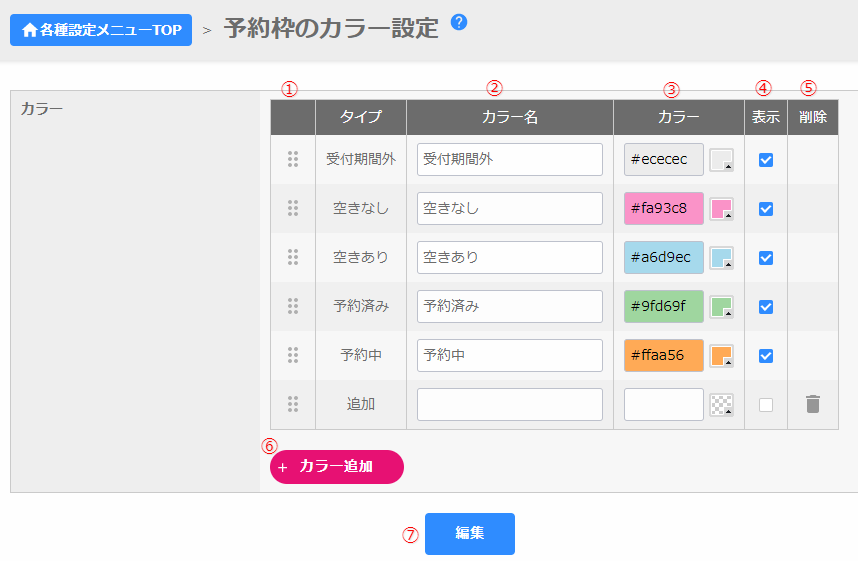Go to 各種設定メニューTOP
Screen dimensions: 858x561
tap(101, 30)
